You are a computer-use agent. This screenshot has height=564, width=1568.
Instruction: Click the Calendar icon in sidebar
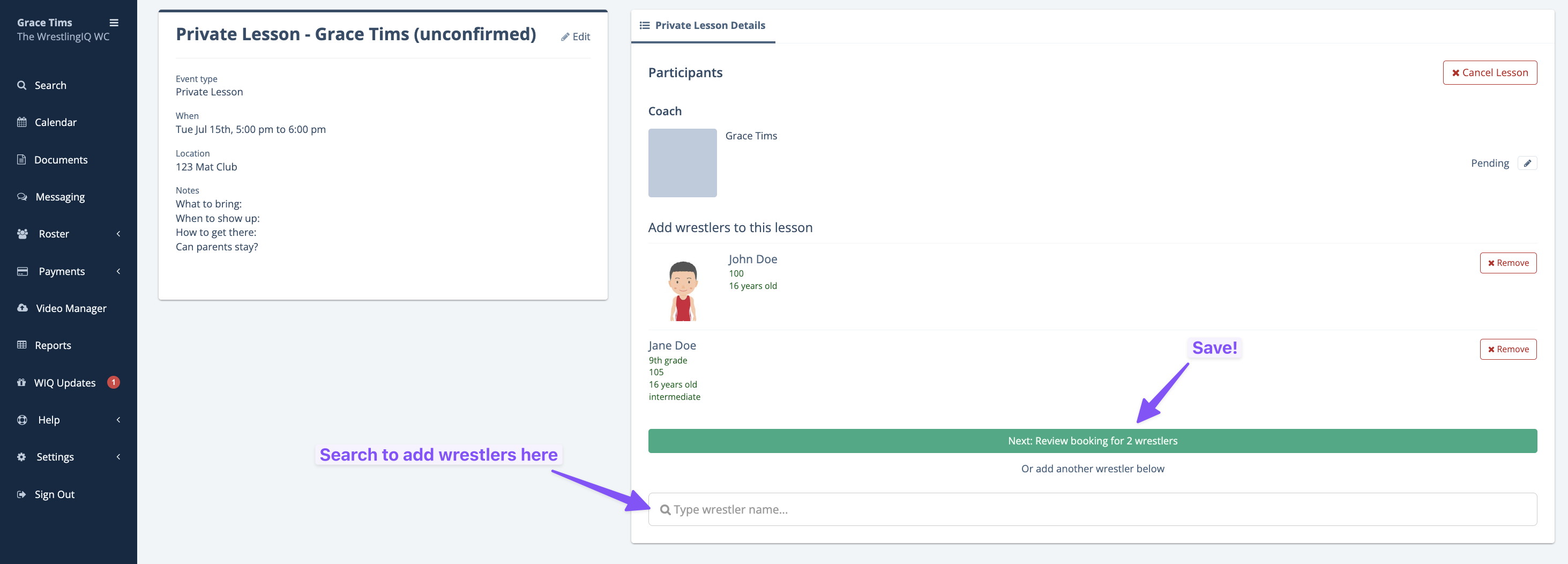coord(22,122)
